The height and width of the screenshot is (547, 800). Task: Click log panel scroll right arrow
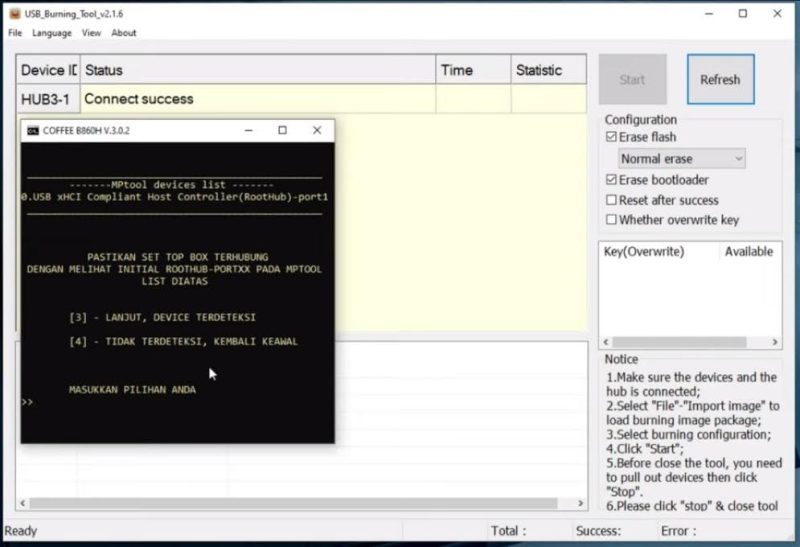(x=581, y=503)
